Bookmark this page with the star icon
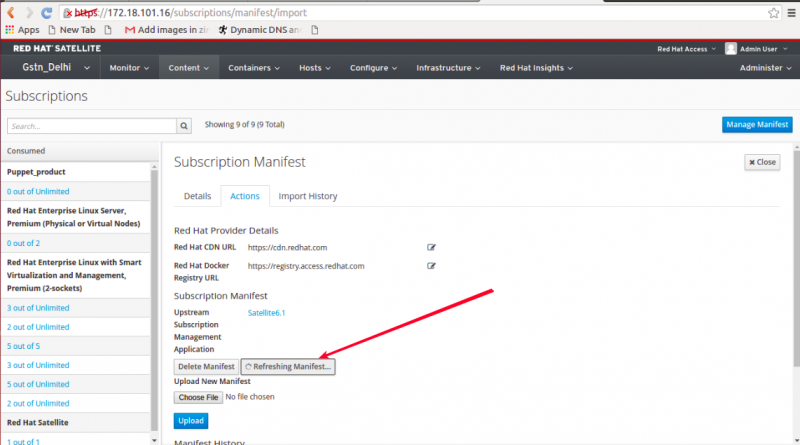Screen dimensions: 800x445 773,13
